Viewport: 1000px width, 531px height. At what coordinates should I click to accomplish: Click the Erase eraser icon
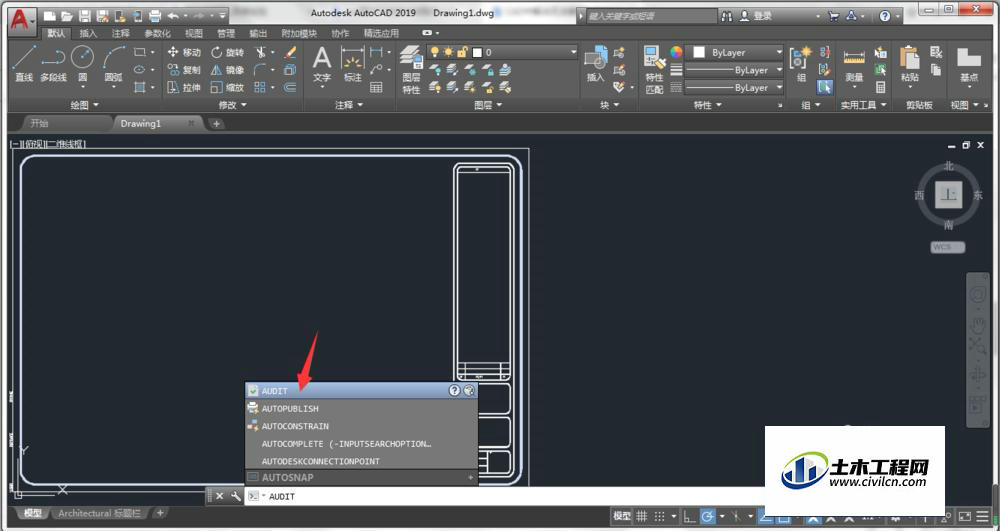click(290, 52)
